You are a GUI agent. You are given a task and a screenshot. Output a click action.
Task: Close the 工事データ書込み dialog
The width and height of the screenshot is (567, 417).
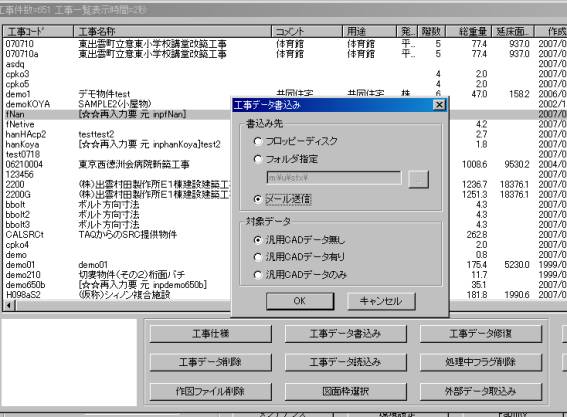[x=439, y=105]
